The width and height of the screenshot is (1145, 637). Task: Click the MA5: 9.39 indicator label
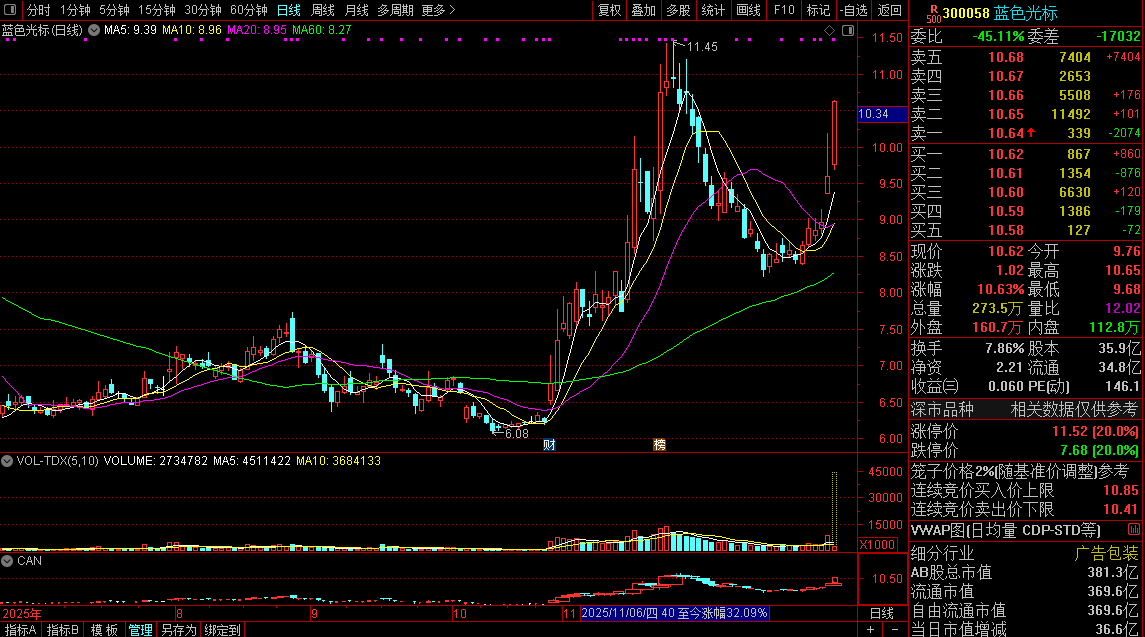(130, 30)
